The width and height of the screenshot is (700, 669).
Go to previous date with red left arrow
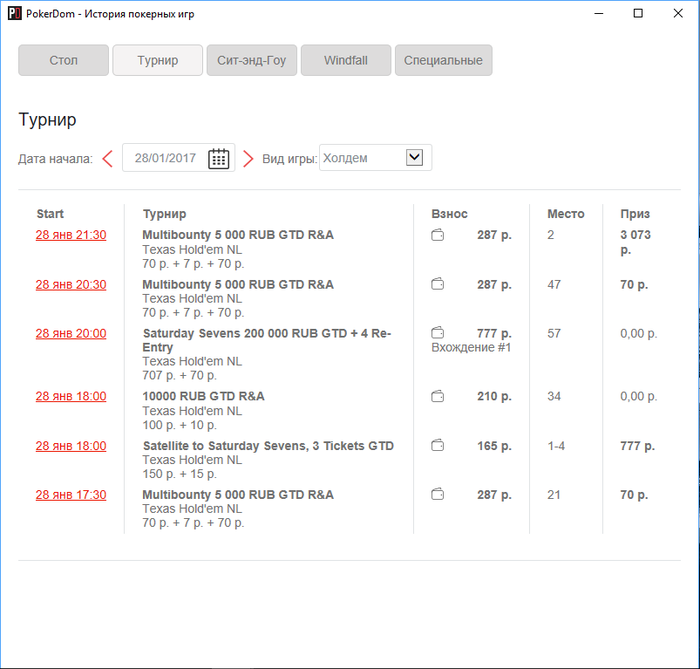click(x=107, y=159)
